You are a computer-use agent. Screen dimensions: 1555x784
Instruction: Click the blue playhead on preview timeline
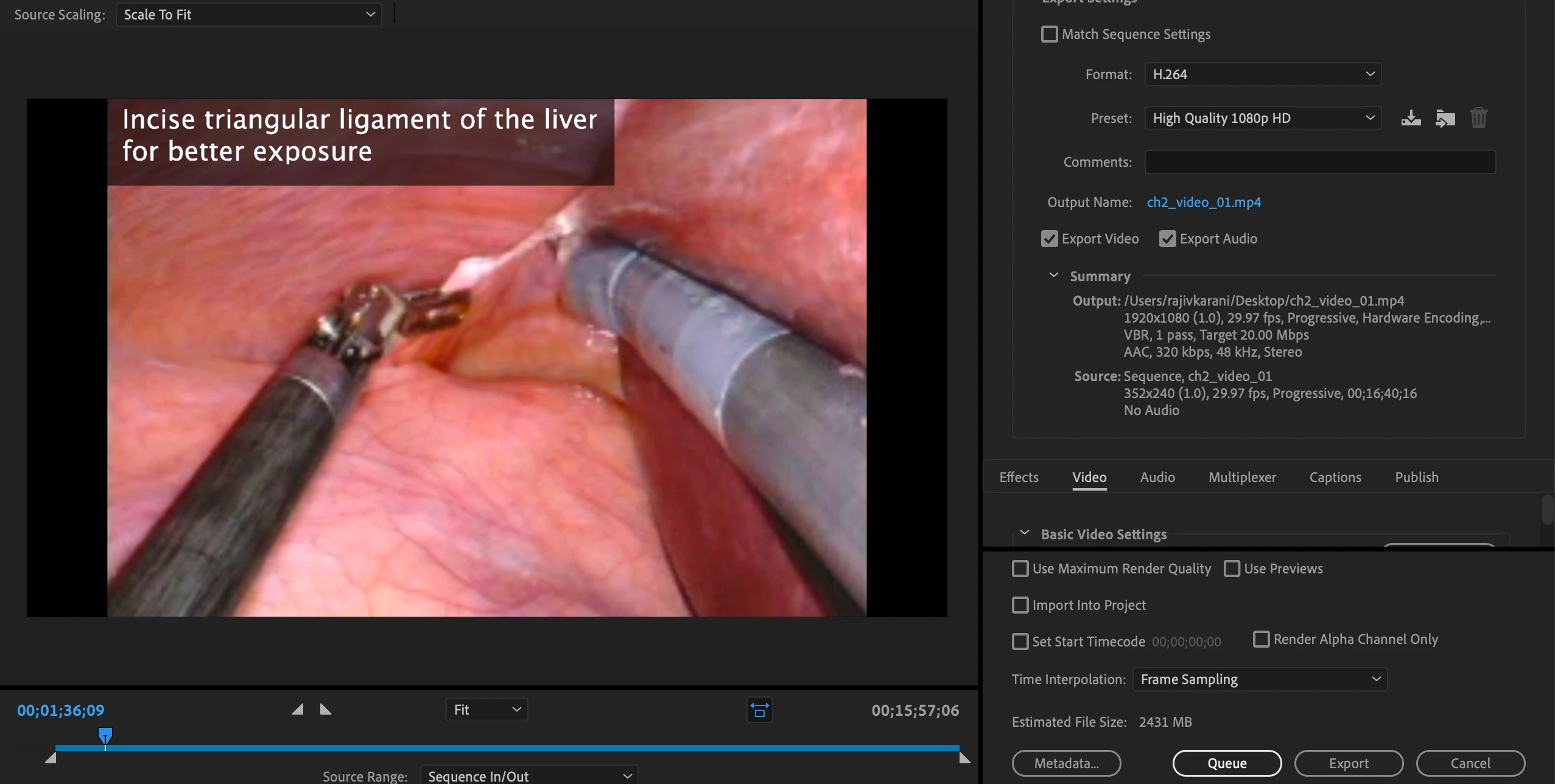point(105,735)
